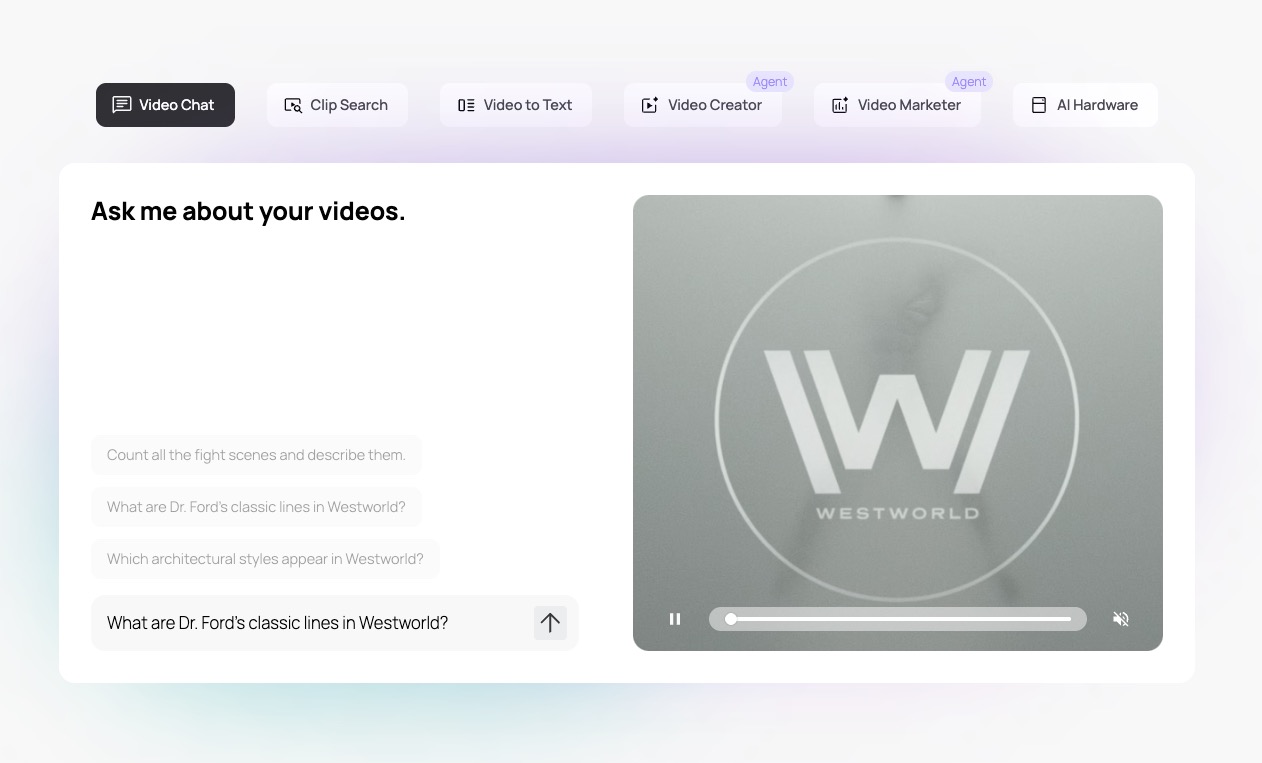Click the Video Marketer chart icon
Screen dimensions: 1262x763
(x=840, y=105)
